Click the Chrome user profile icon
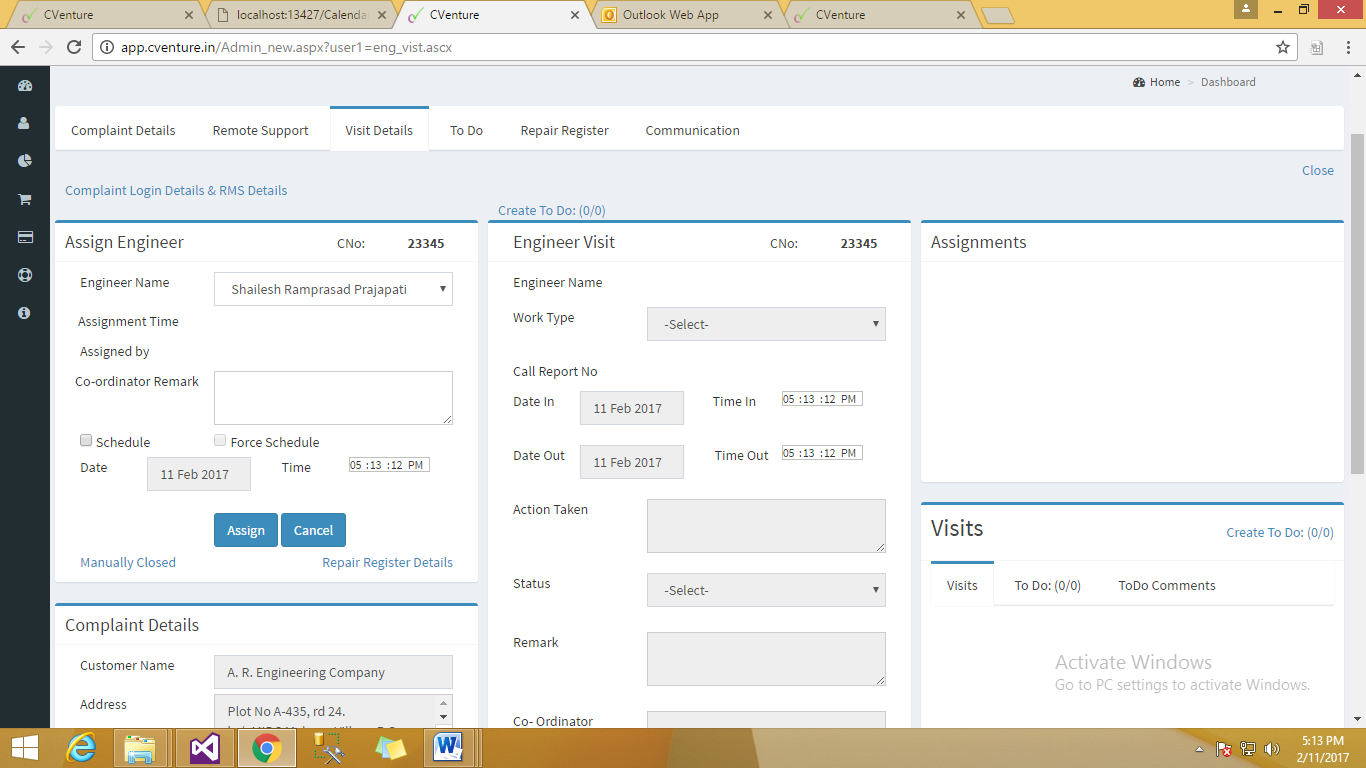Screen dimensions: 1366x768 pyautogui.click(x=1246, y=9)
